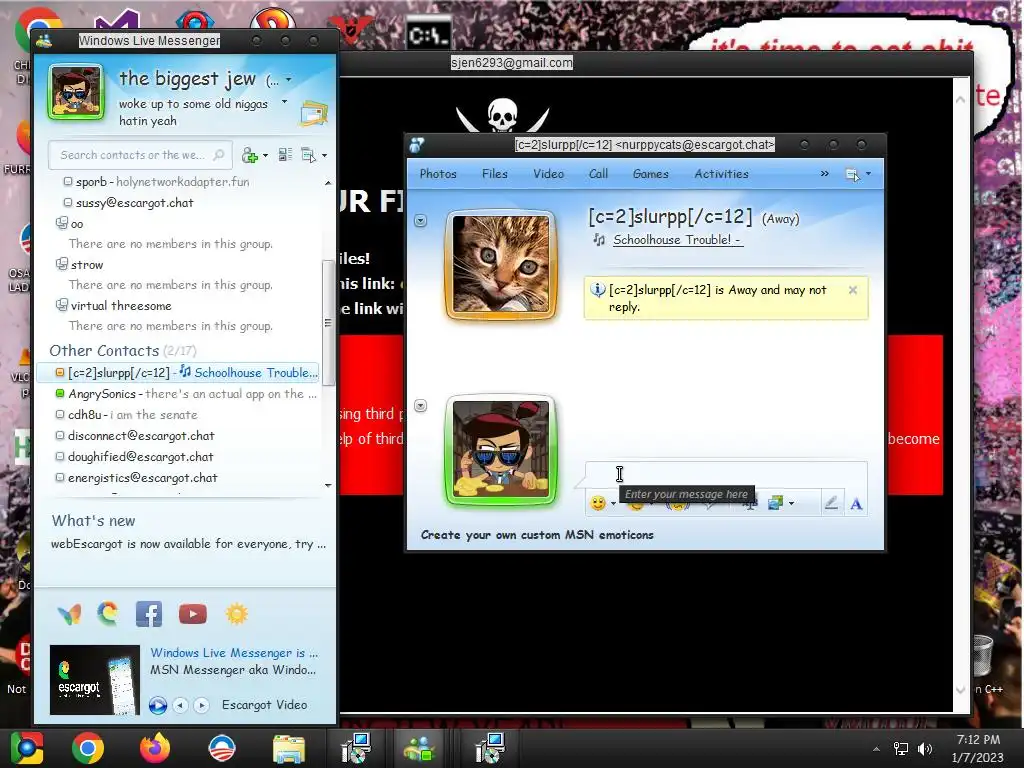Play the Escargot Video
Viewport: 1024px width, 768px height.
pyautogui.click(x=157, y=705)
